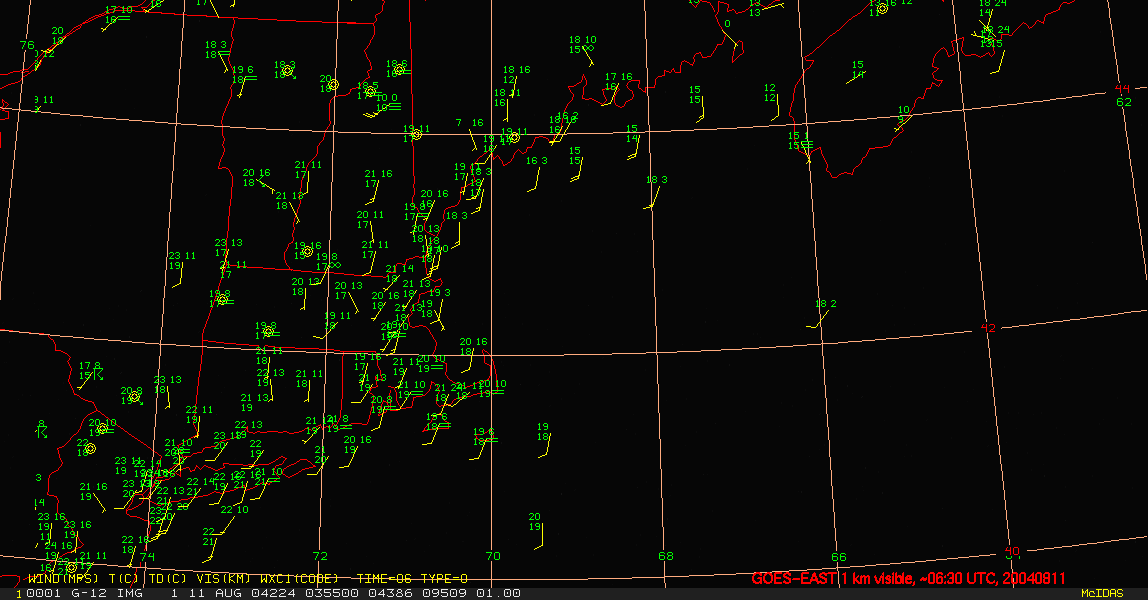Click the G-12 satellite identifier in status line

click(x=89, y=593)
